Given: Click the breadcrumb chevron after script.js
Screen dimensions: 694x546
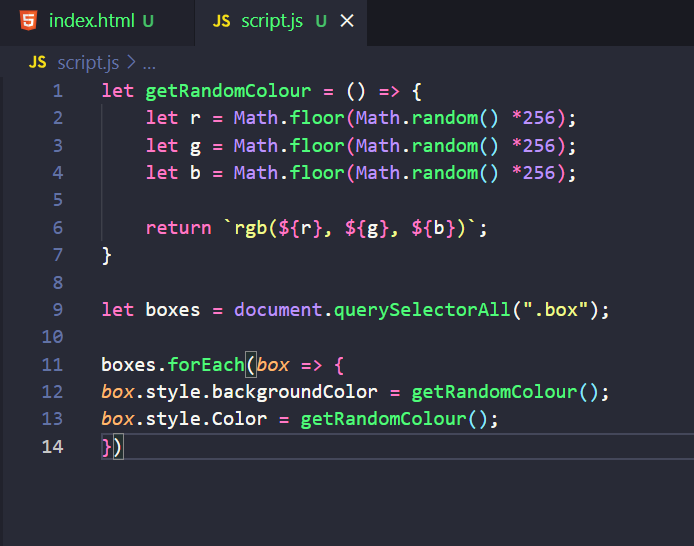Looking at the screenshot, I should point(131,62).
